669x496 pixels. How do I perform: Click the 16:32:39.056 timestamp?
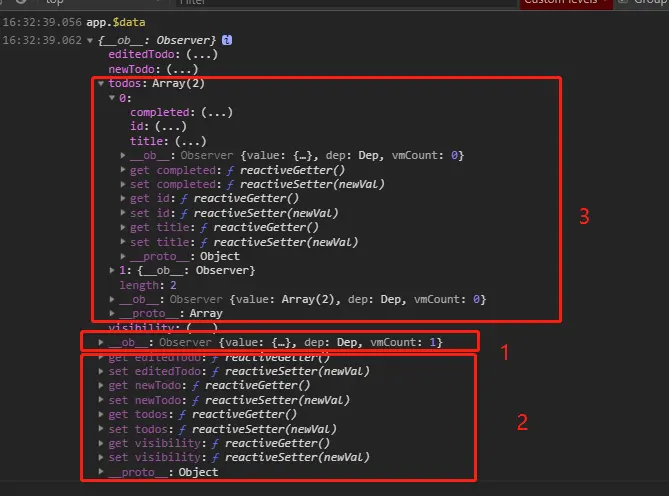tap(42, 22)
